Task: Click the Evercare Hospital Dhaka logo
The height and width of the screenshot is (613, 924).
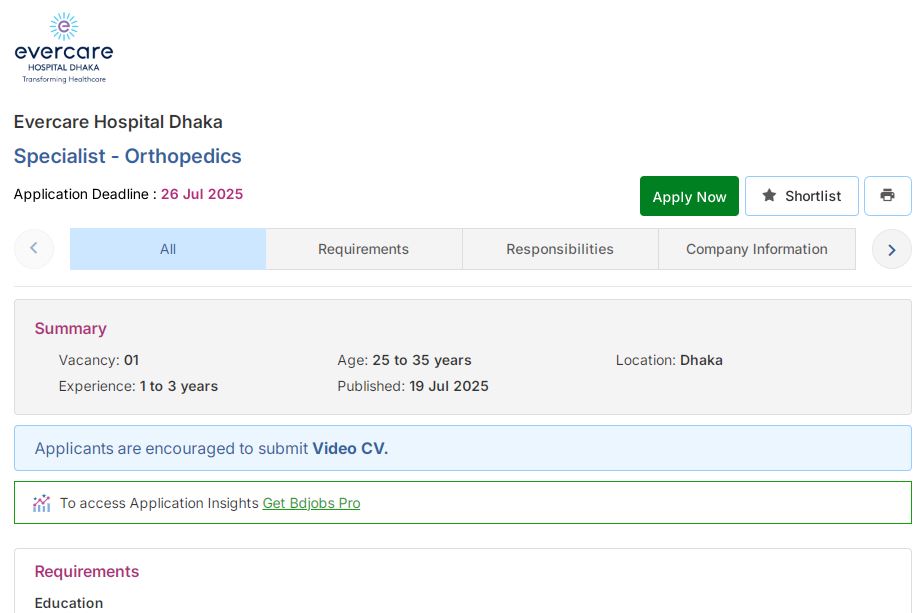Action: coord(64,48)
